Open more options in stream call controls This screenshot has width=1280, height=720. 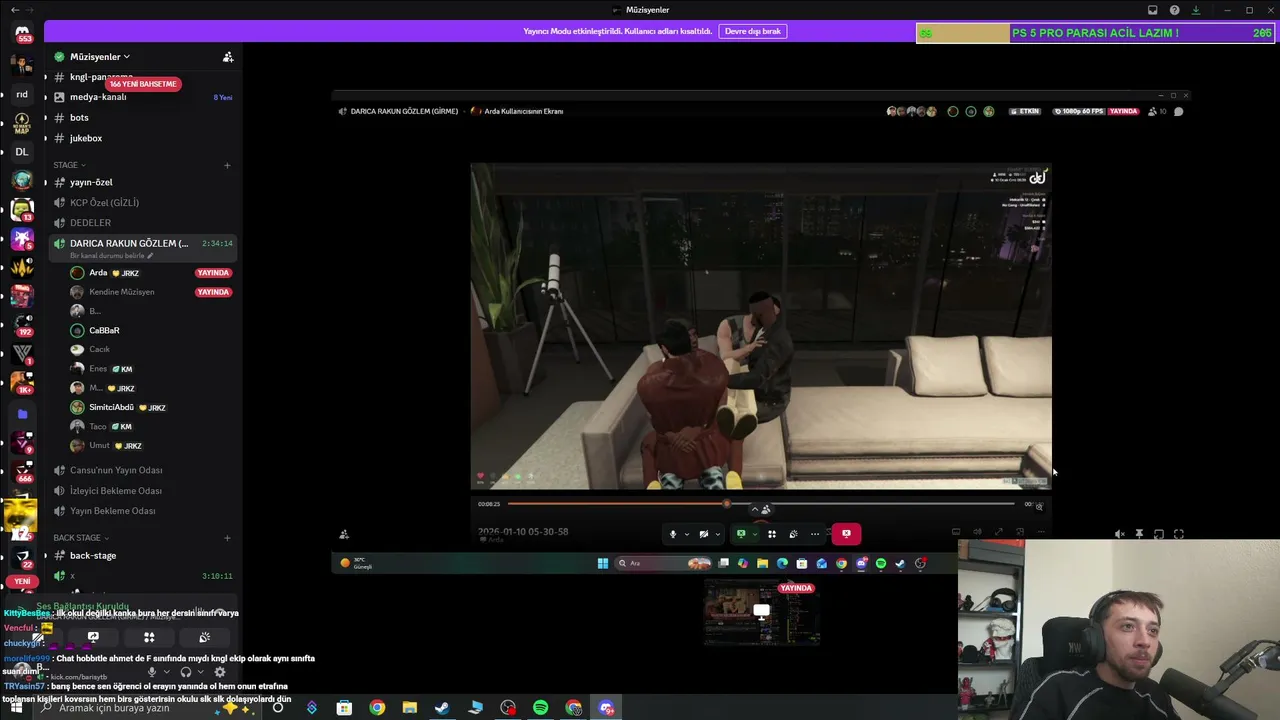click(x=815, y=534)
